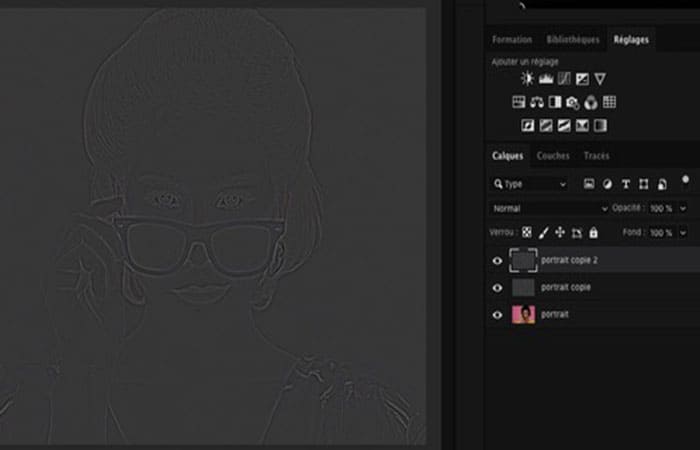Add an Exposure adjustment (plus/minus icon)

(582, 79)
